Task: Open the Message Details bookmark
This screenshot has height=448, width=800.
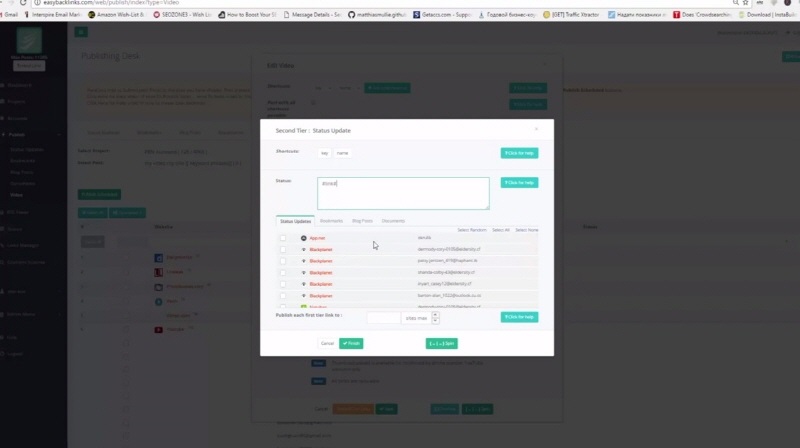Action: coord(312,15)
